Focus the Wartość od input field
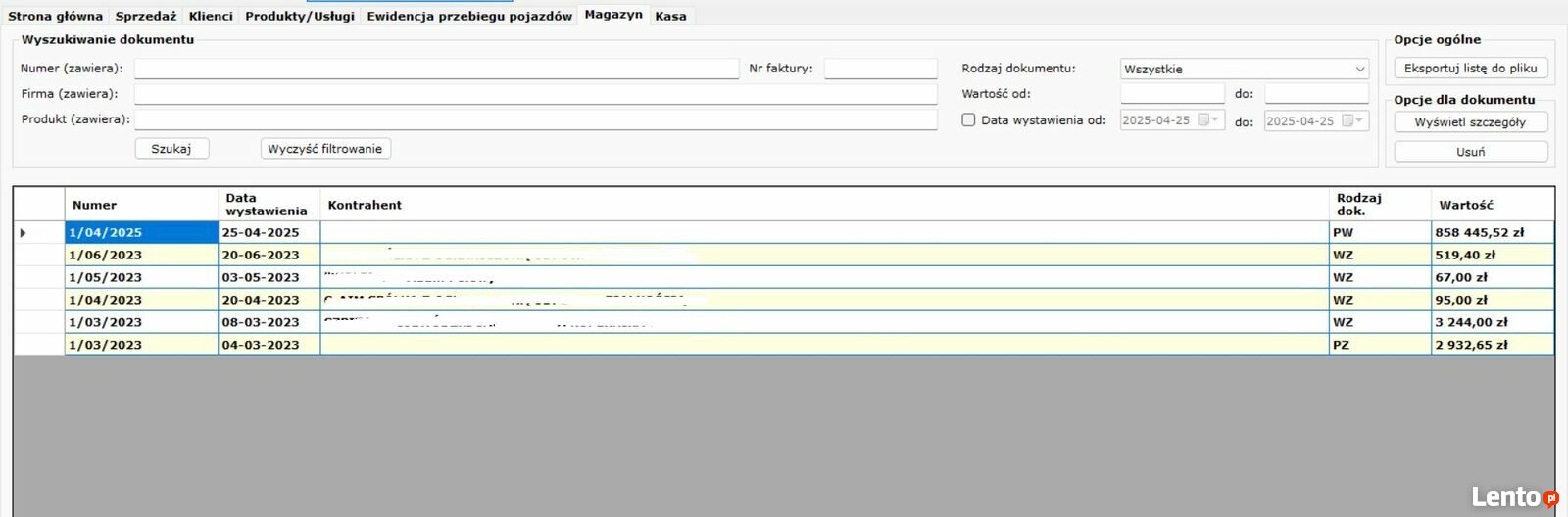Viewport: 1568px width, 517px height. coord(1172,94)
